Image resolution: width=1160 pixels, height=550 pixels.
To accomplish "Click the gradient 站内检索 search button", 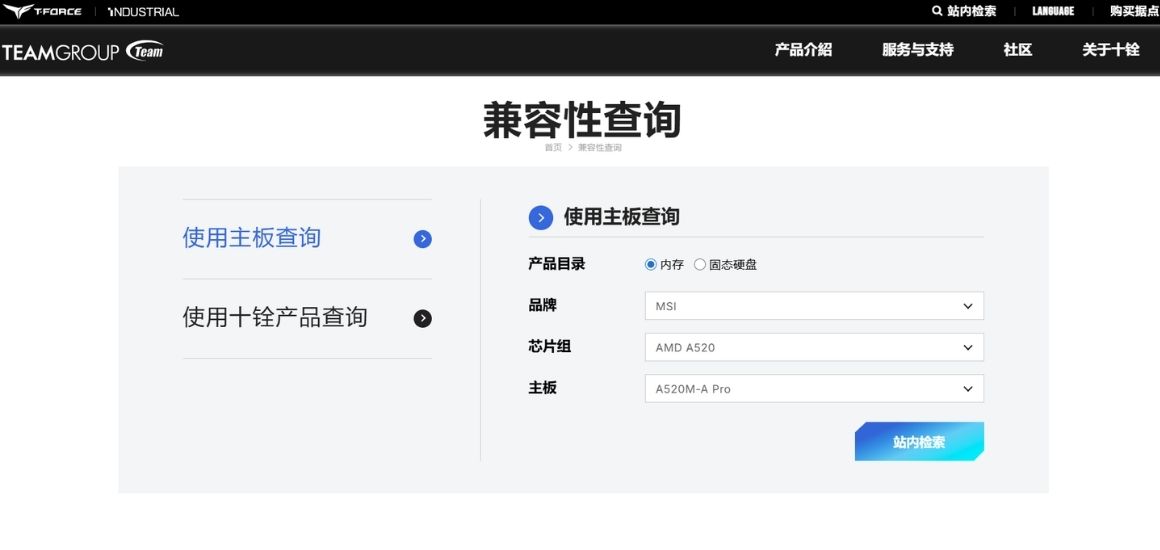I will pyautogui.click(x=919, y=442).
